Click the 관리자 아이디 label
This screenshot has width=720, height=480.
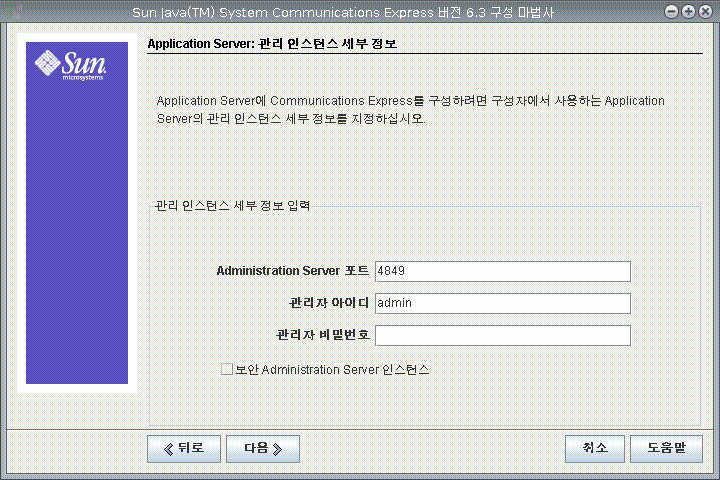pos(329,303)
